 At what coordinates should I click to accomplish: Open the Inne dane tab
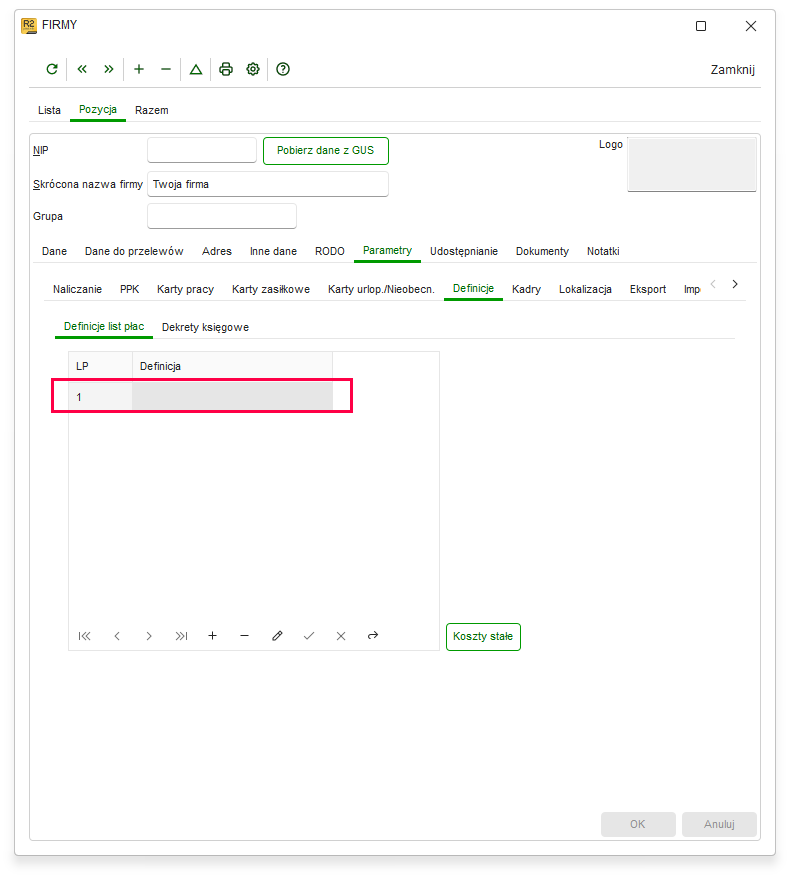point(273,251)
